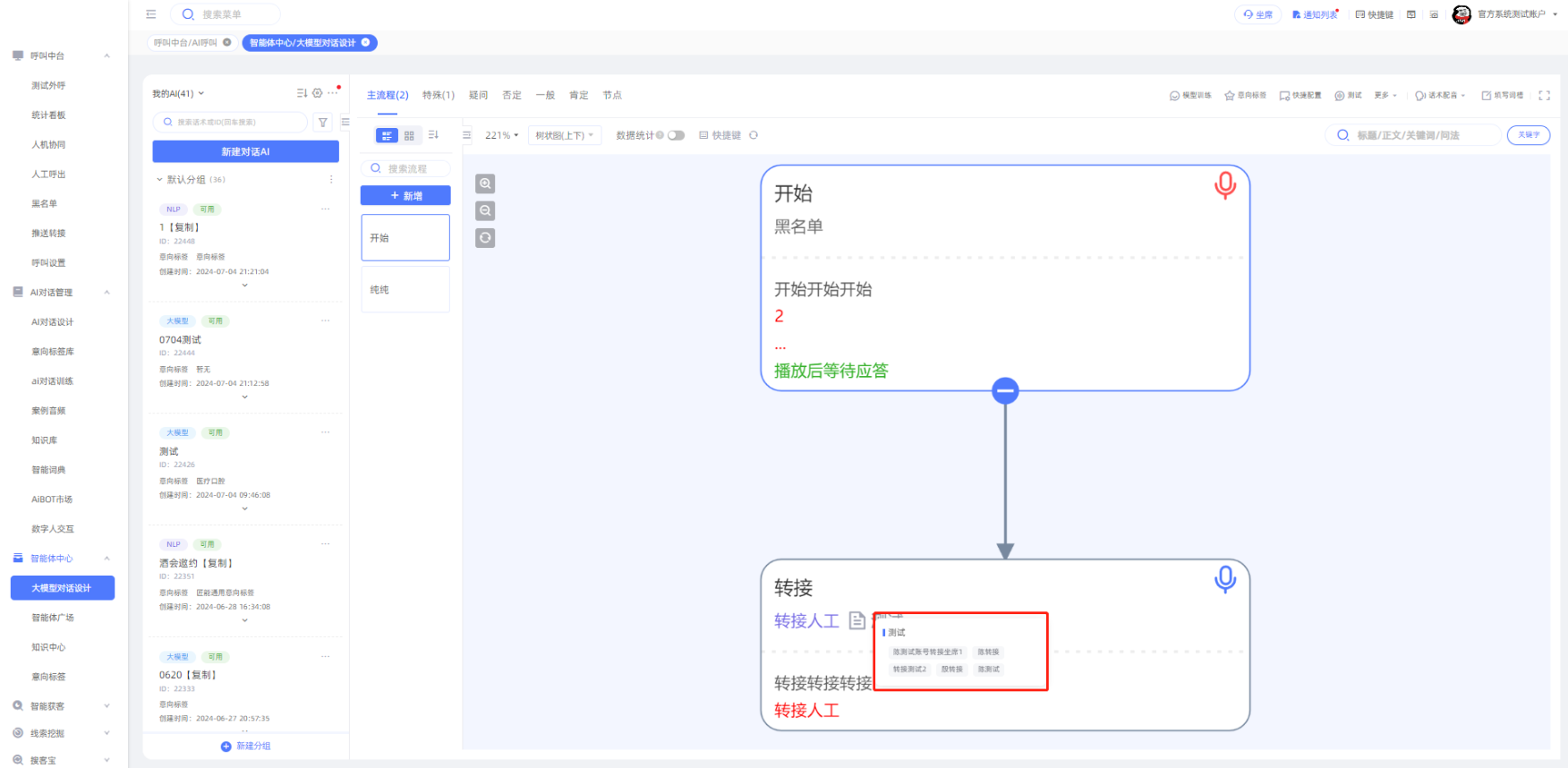Toggle the 数据统计 switch
Screen dimensions: 1568x768
(676, 135)
